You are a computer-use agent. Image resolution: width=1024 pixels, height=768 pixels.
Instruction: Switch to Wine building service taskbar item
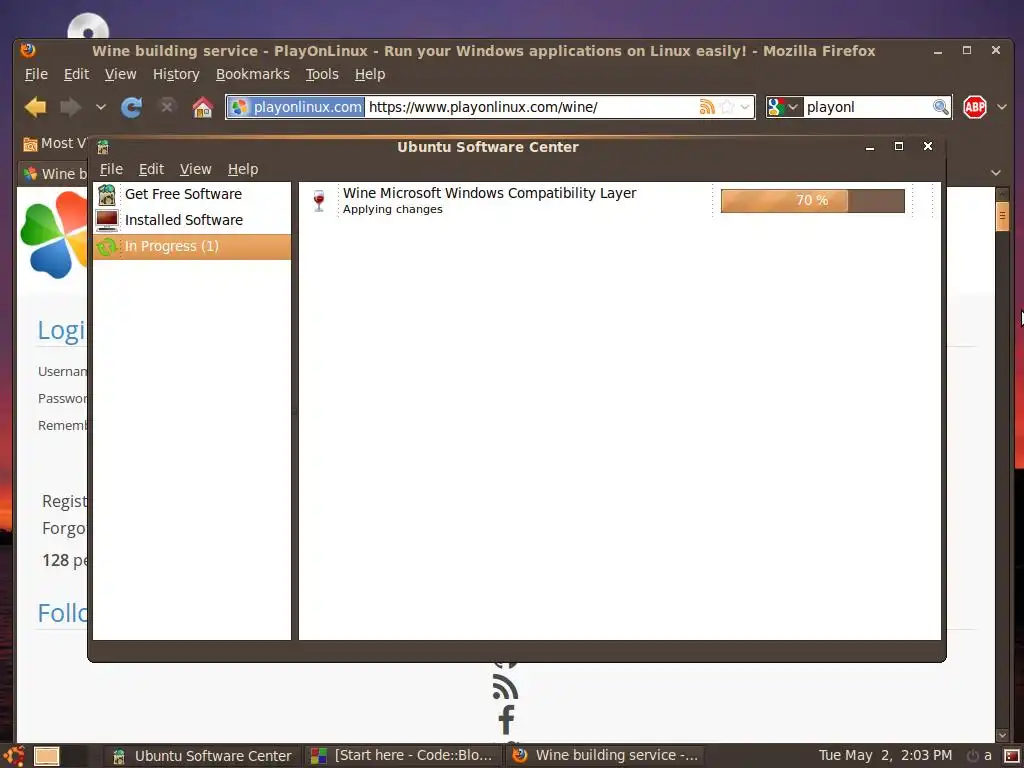click(605, 756)
